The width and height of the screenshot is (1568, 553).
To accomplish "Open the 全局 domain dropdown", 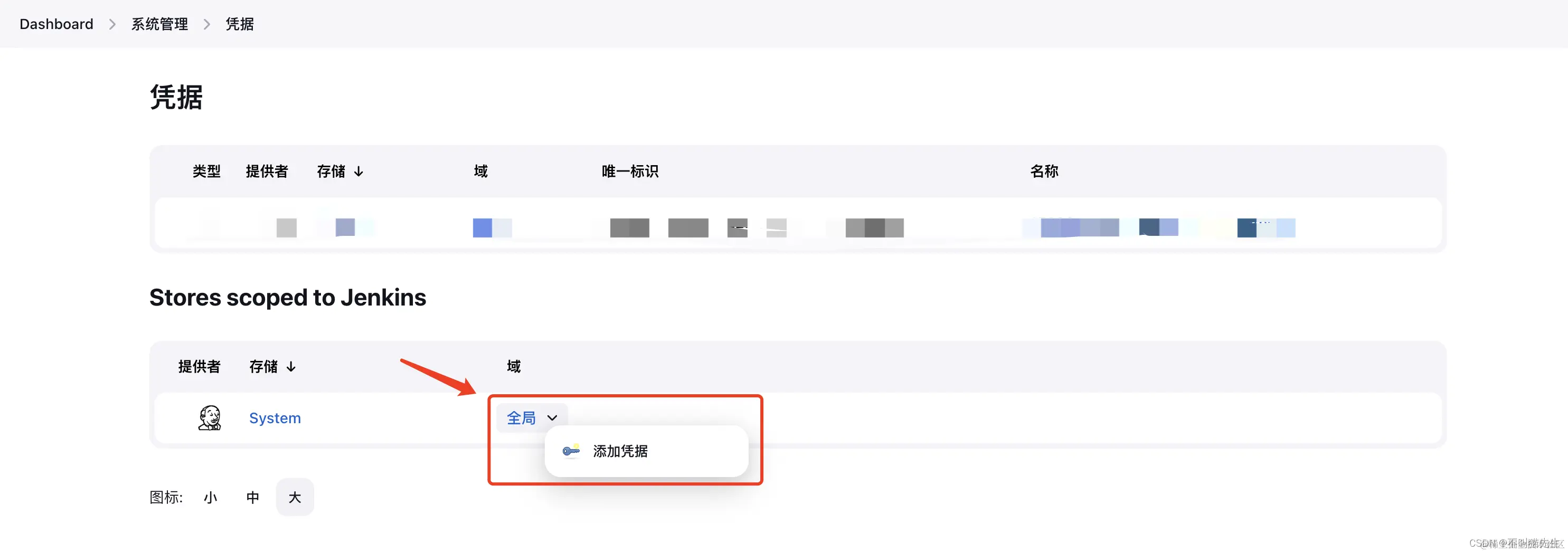I will point(521,417).
